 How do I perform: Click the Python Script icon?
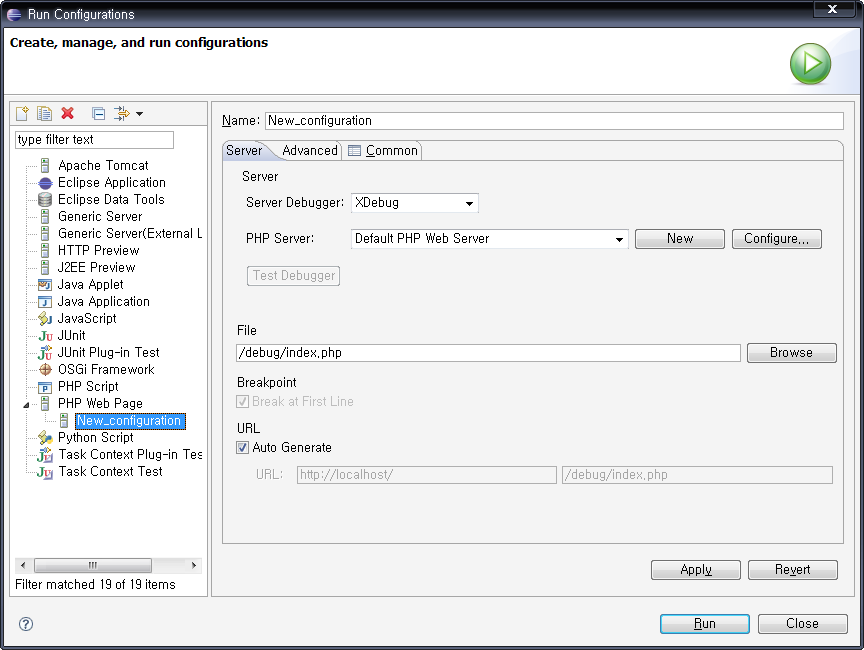point(45,437)
